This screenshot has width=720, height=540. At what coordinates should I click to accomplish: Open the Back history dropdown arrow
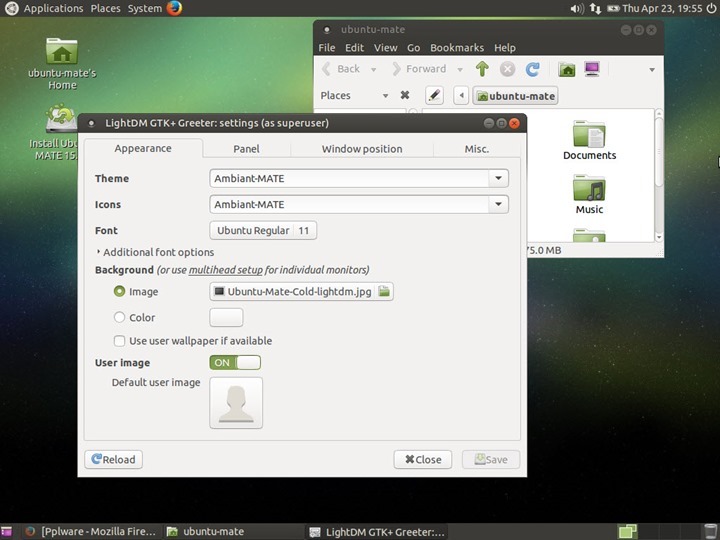pyautogui.click(x=373, y=69)
